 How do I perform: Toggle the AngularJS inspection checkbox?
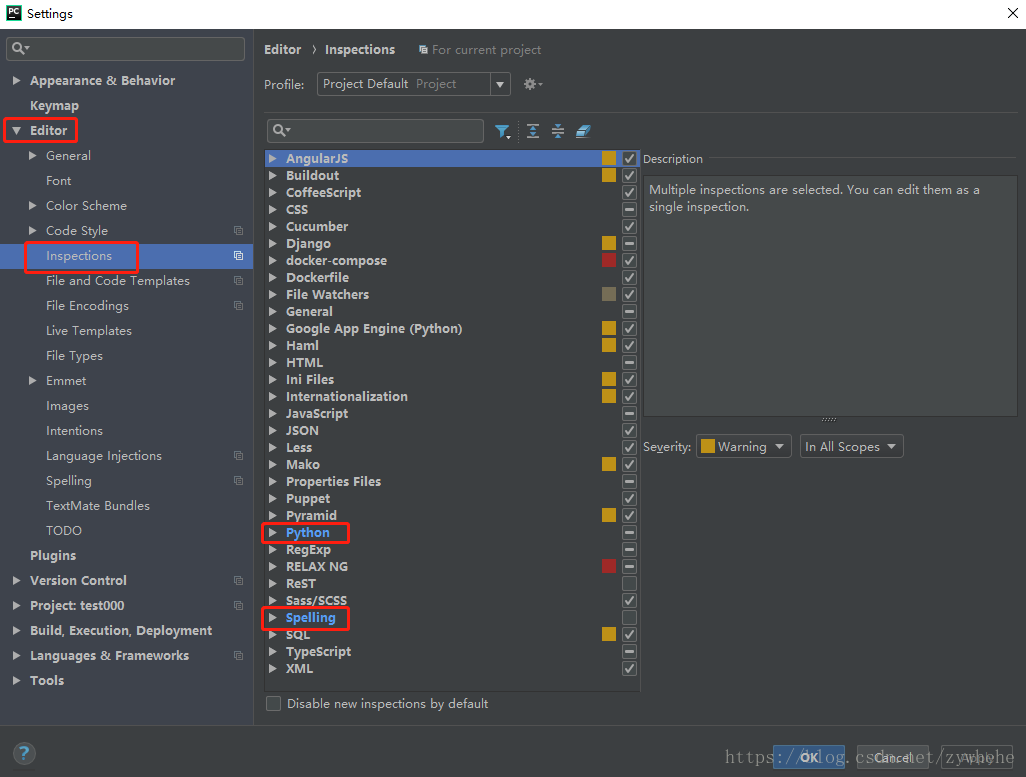[629, 158]
